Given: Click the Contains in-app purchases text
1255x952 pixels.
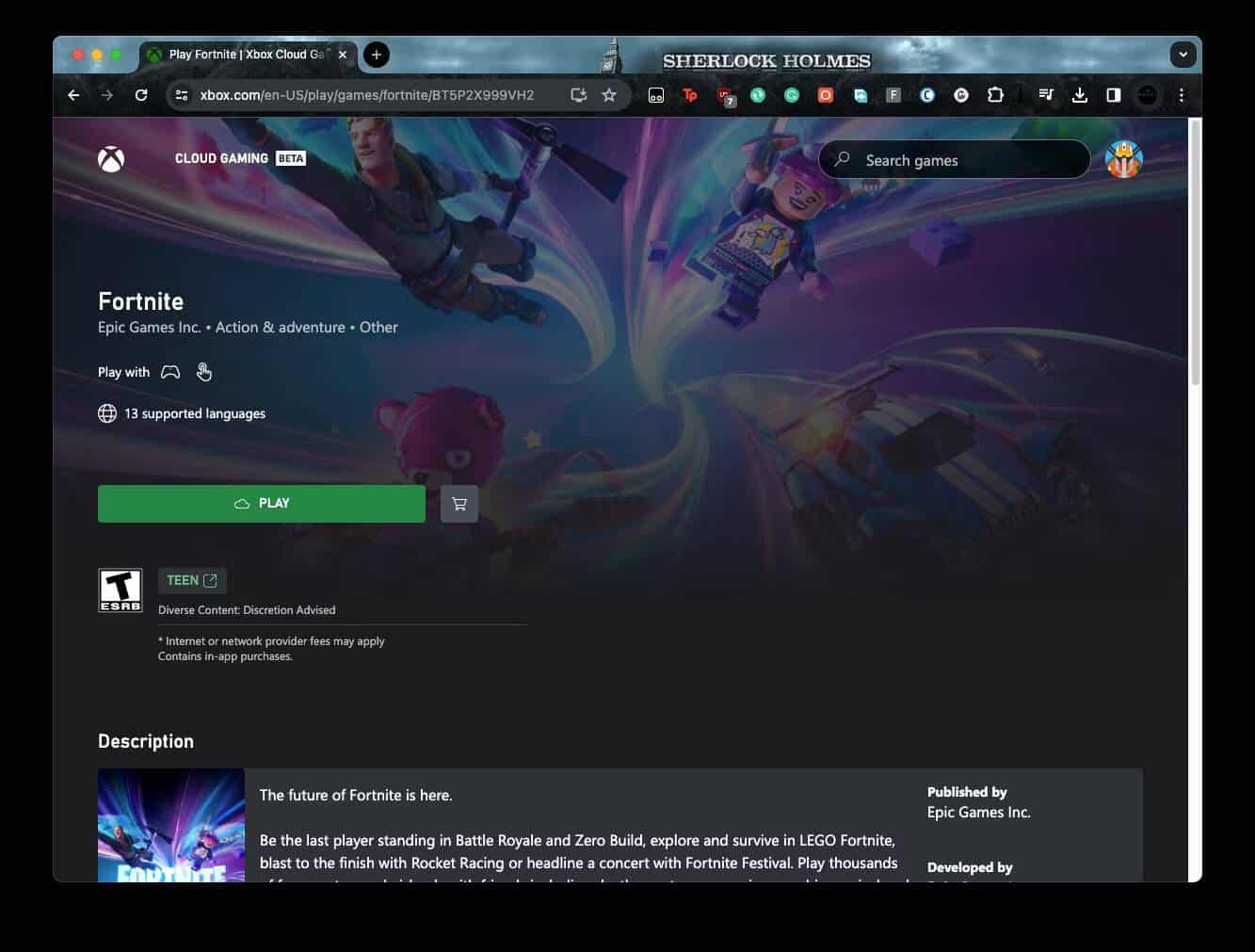Looking at the screenshot, I should 225,656.
